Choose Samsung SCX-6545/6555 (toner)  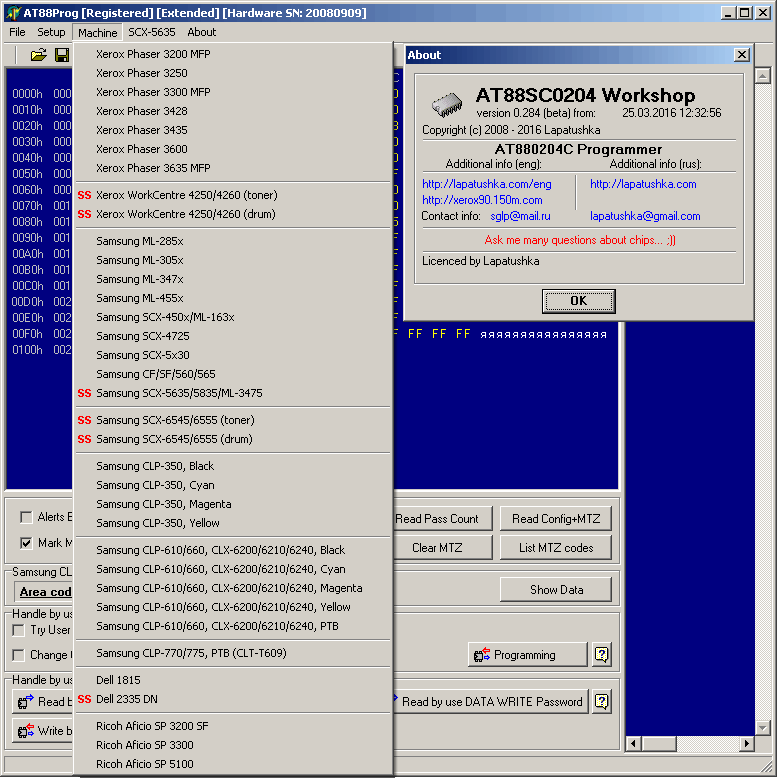[x=233, y=420]
